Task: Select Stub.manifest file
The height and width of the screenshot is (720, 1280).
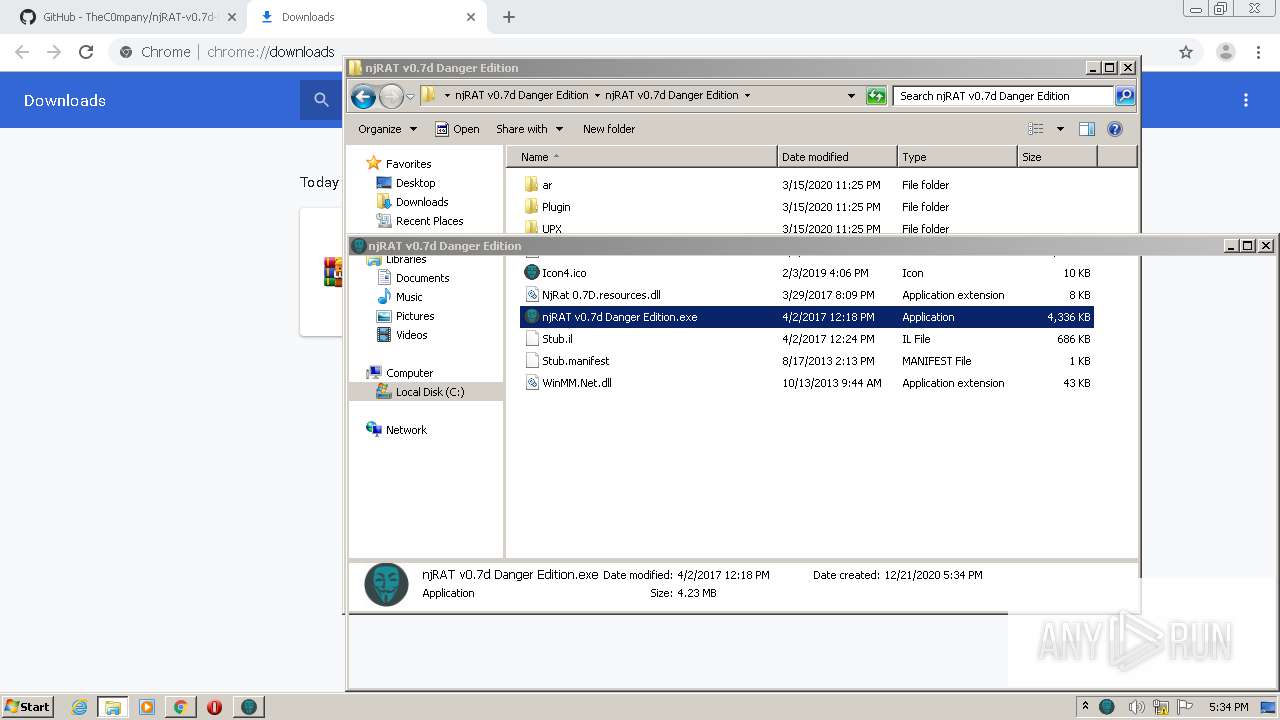Action: tap(575, 361)
